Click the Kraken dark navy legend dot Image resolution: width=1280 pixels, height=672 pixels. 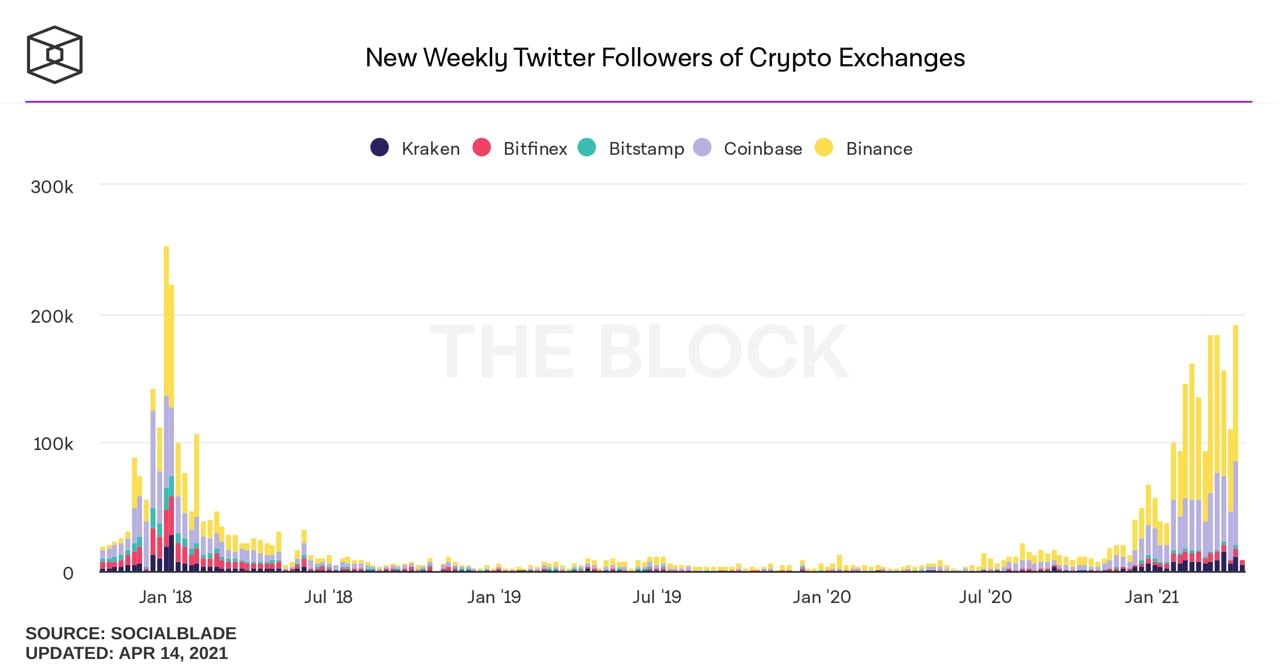pos(380,148)
